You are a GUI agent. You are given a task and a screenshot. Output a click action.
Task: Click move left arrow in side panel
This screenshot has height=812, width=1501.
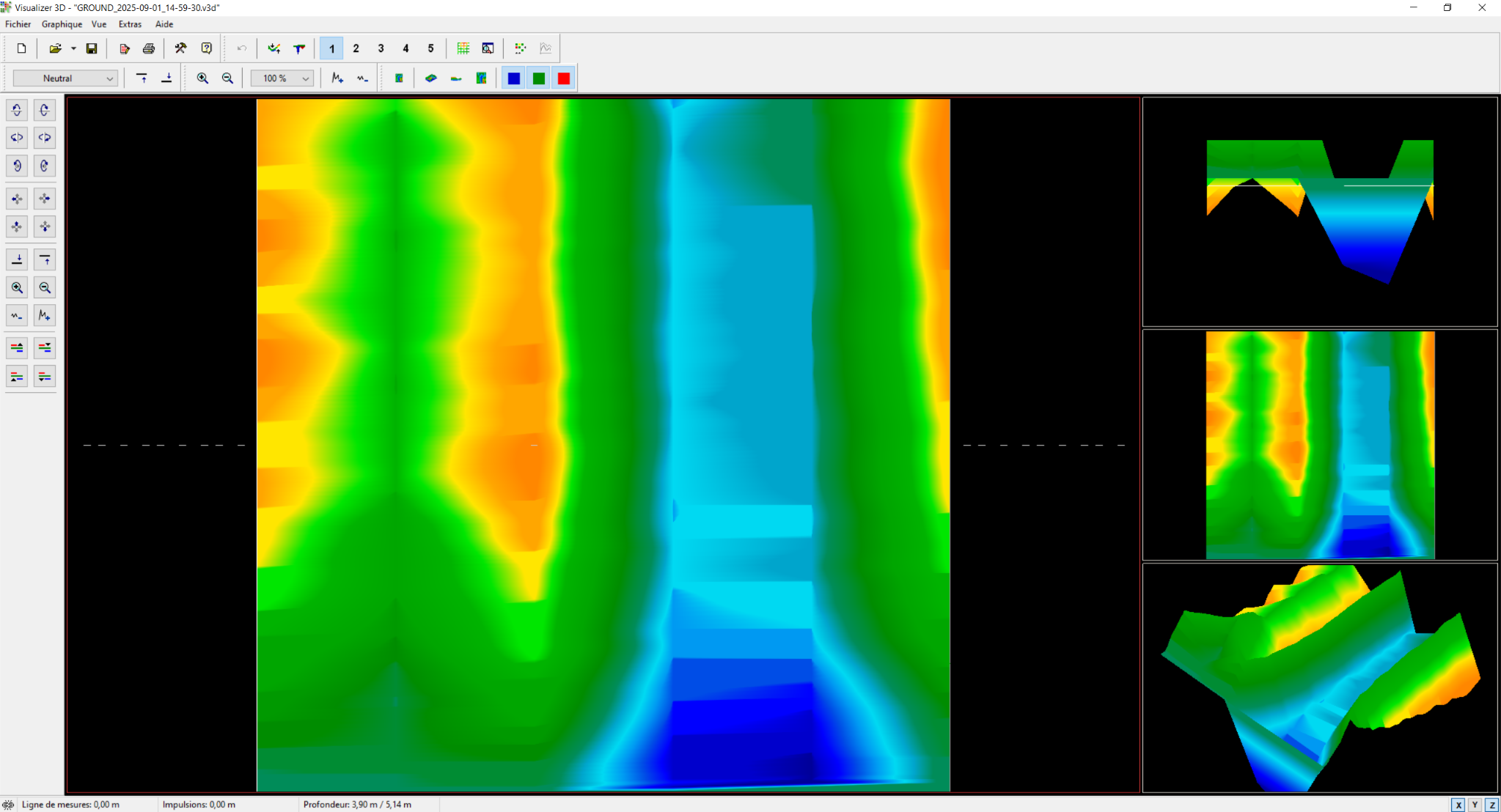click(17, 199)
